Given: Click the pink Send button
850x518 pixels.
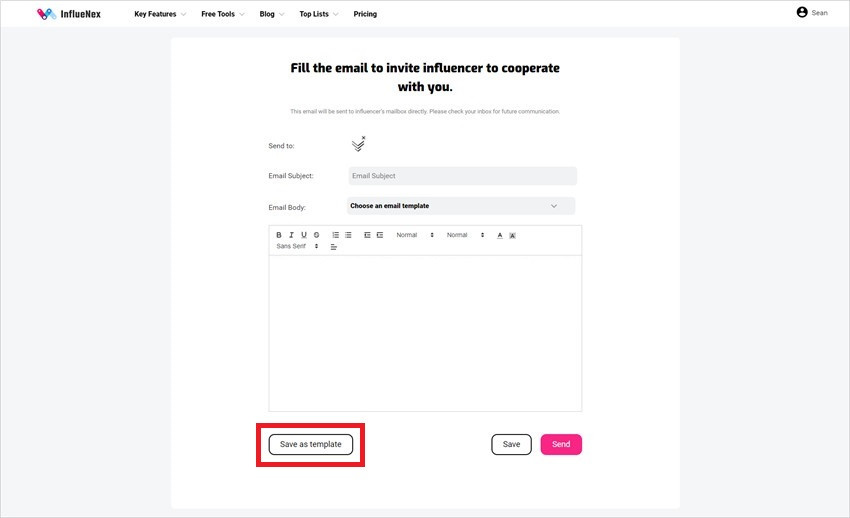Looking at the screenshot, I should pyautogui.click(x=561, y=444).
